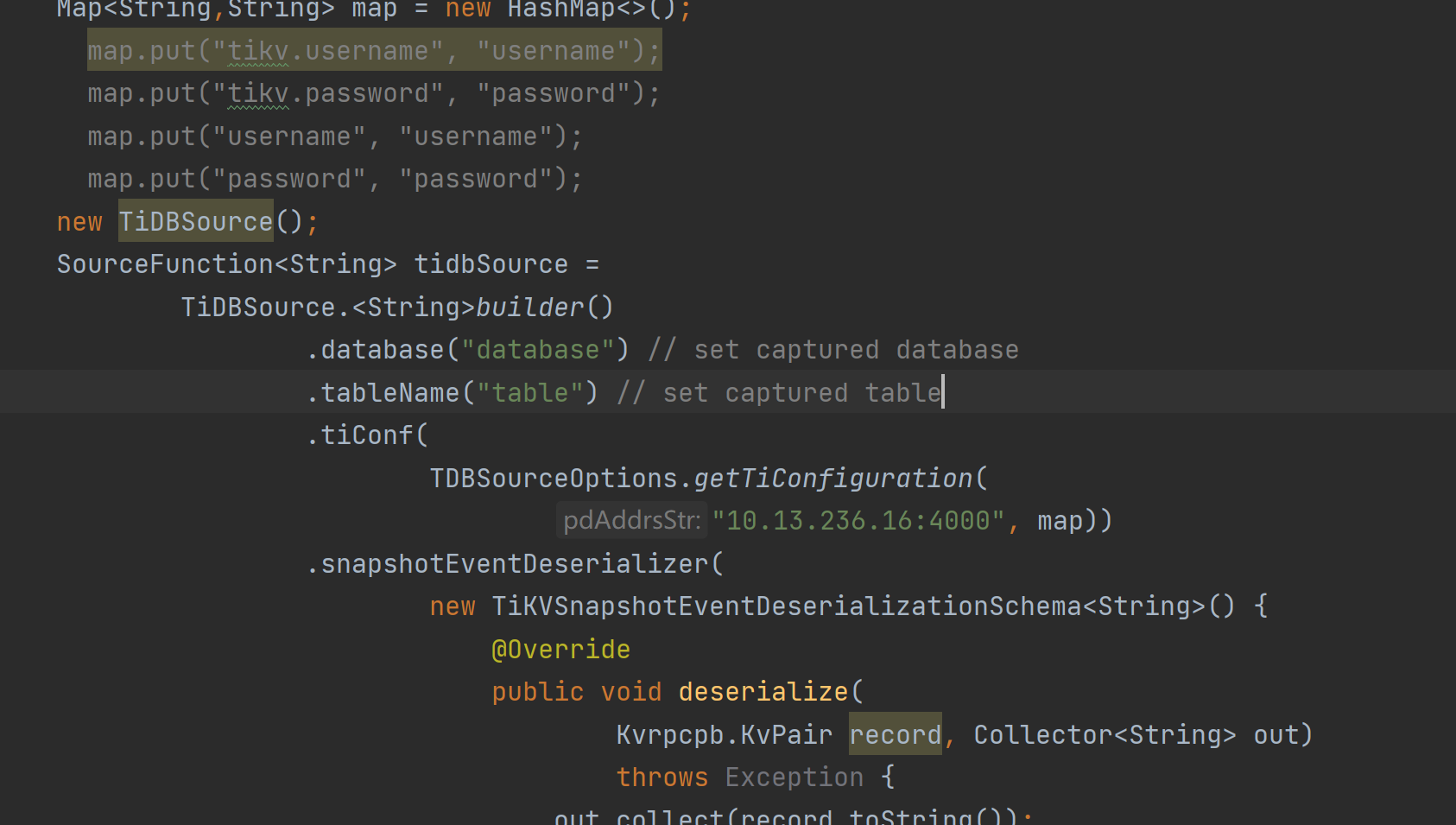Click the Kvrpcpb.KvPair parameter type
This screenshot has height=825, width=1456.
pos(725,734)
